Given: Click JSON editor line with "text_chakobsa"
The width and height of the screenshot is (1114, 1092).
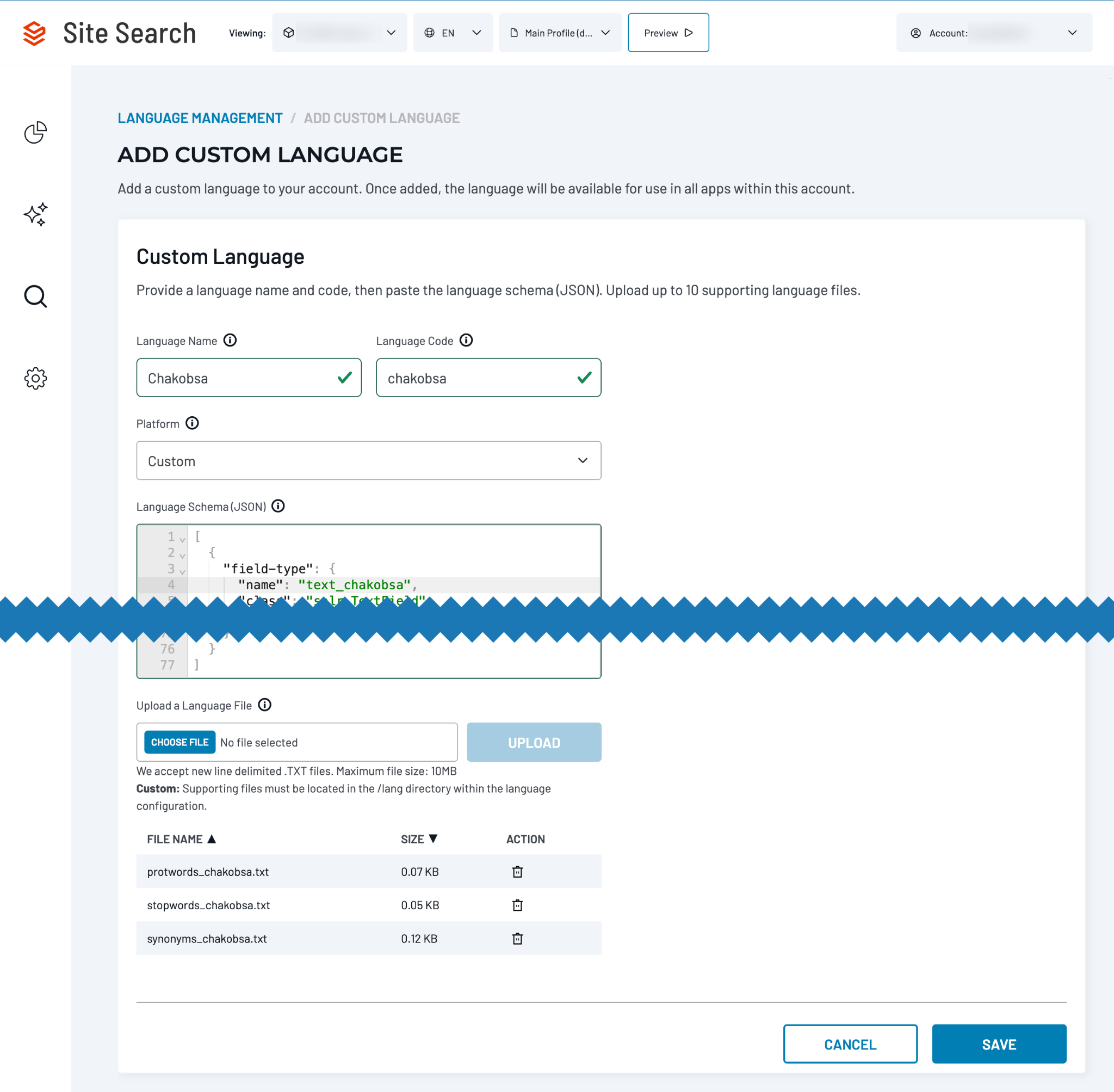Looking at the screenshot, I should pos(394,585).
